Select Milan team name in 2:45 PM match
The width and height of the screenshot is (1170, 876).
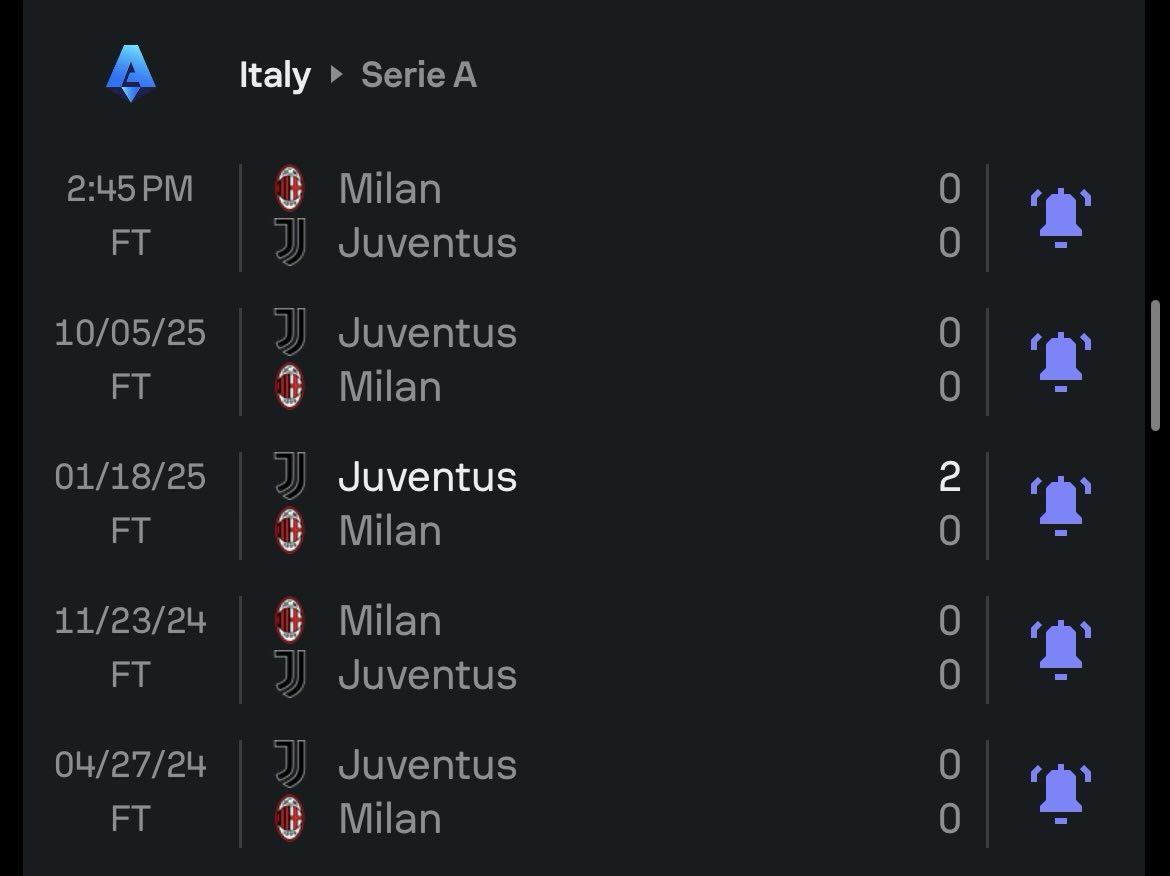(x=390, y=189)
